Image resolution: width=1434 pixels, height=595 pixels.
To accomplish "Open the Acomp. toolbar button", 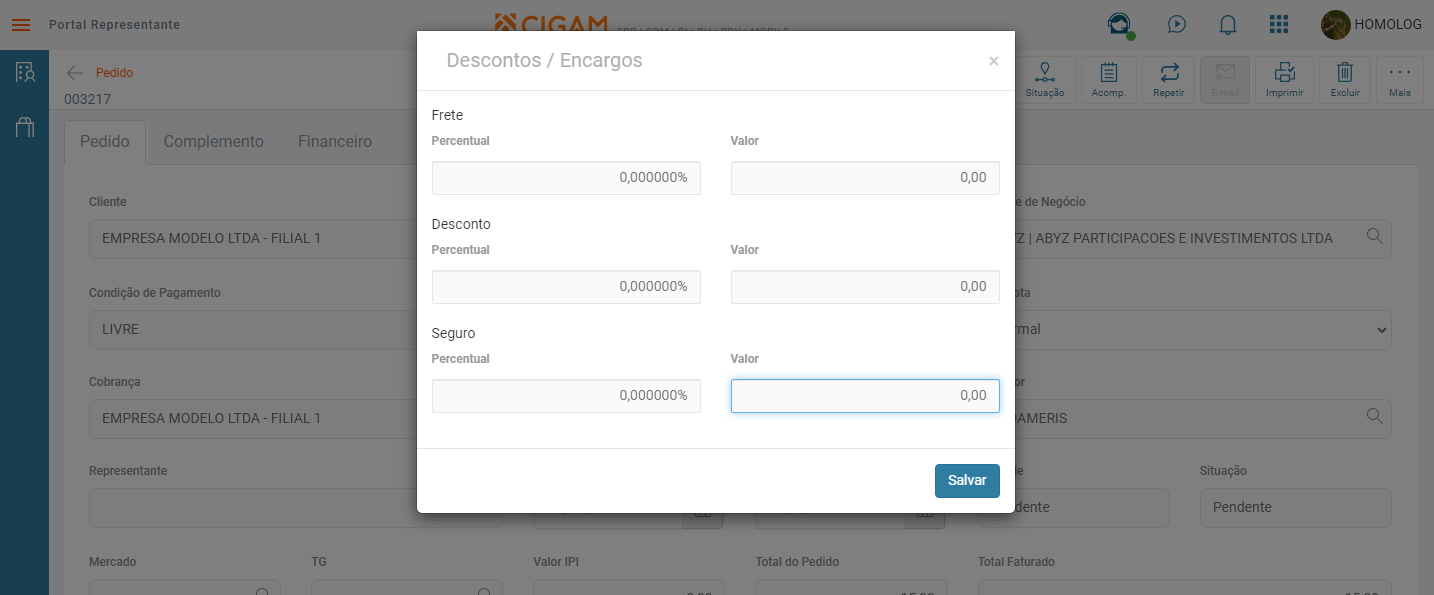I will (1108, 80).
